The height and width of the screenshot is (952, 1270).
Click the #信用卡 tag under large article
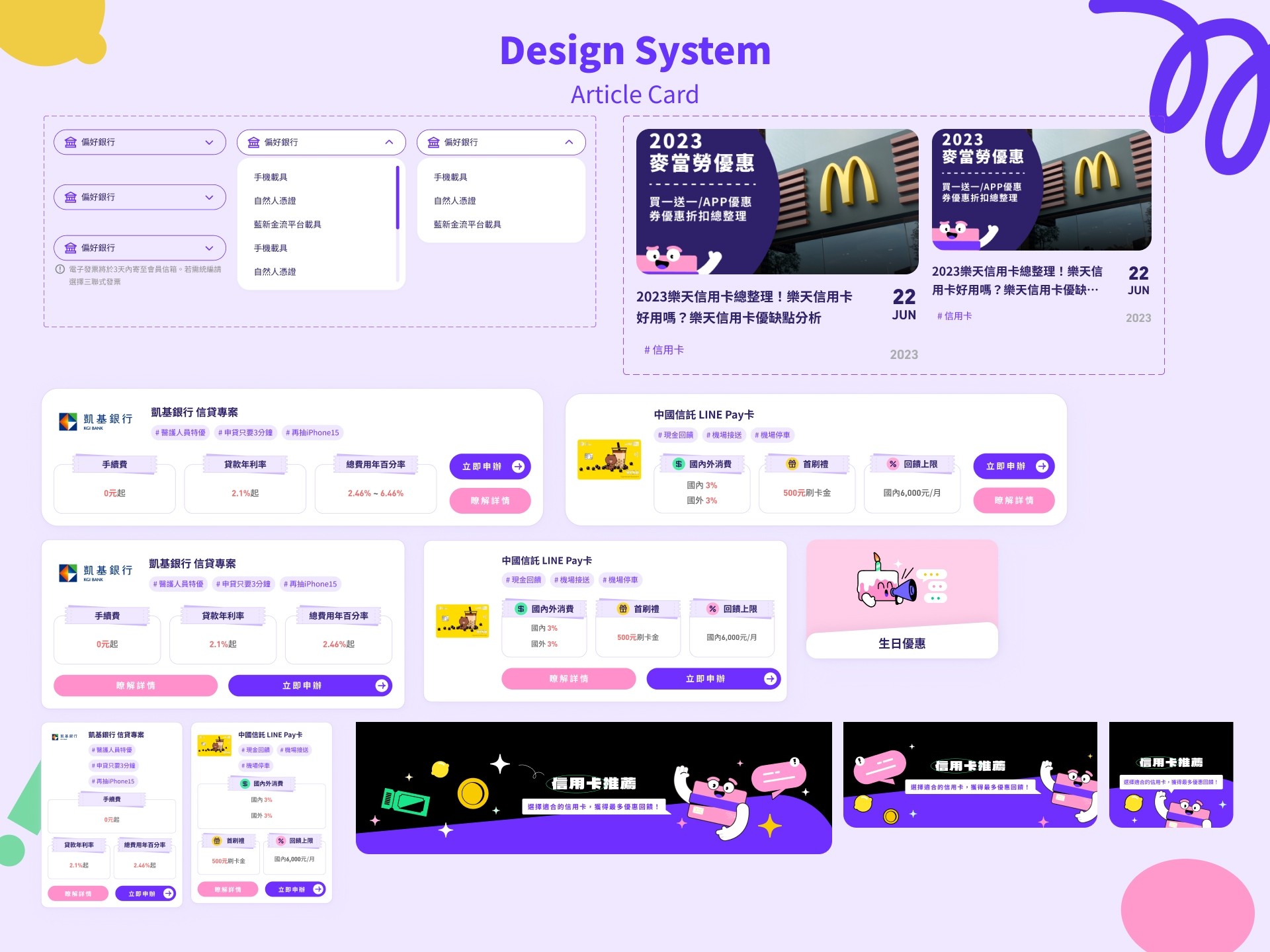(664, 350)
